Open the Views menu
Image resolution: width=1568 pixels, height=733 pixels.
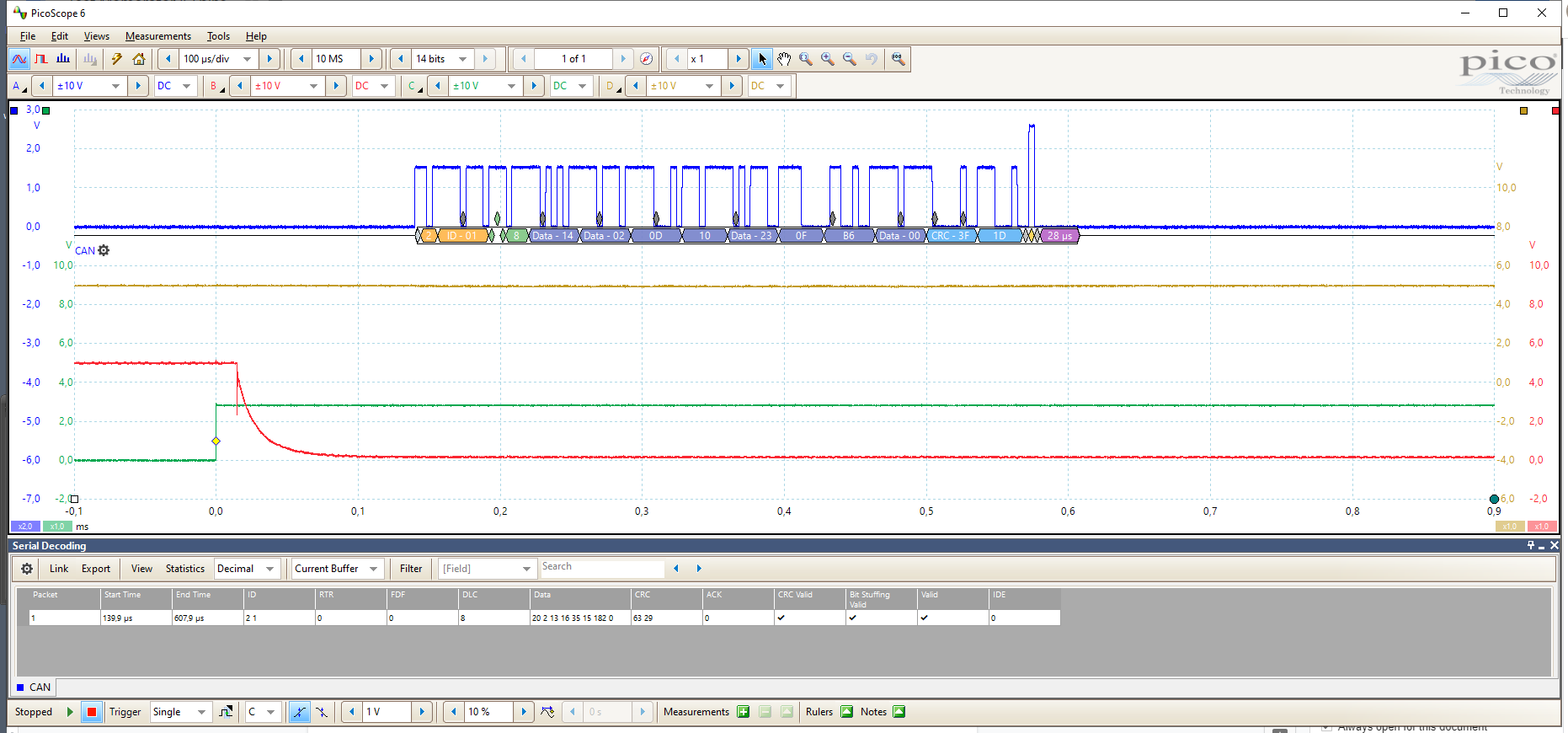pos(97,36)
